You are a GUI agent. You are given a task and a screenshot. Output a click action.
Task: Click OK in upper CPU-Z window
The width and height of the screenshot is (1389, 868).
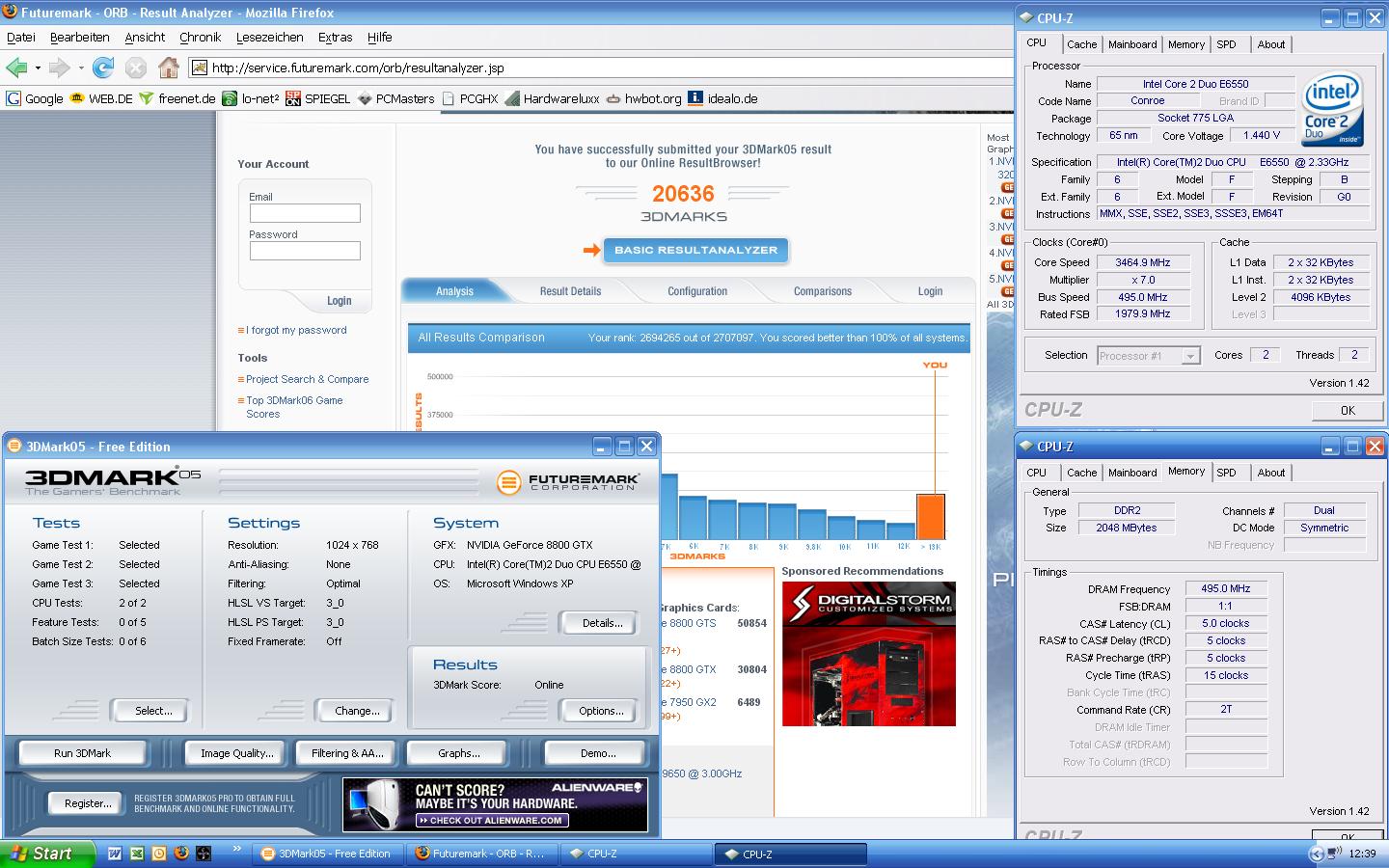(1347, 410)
